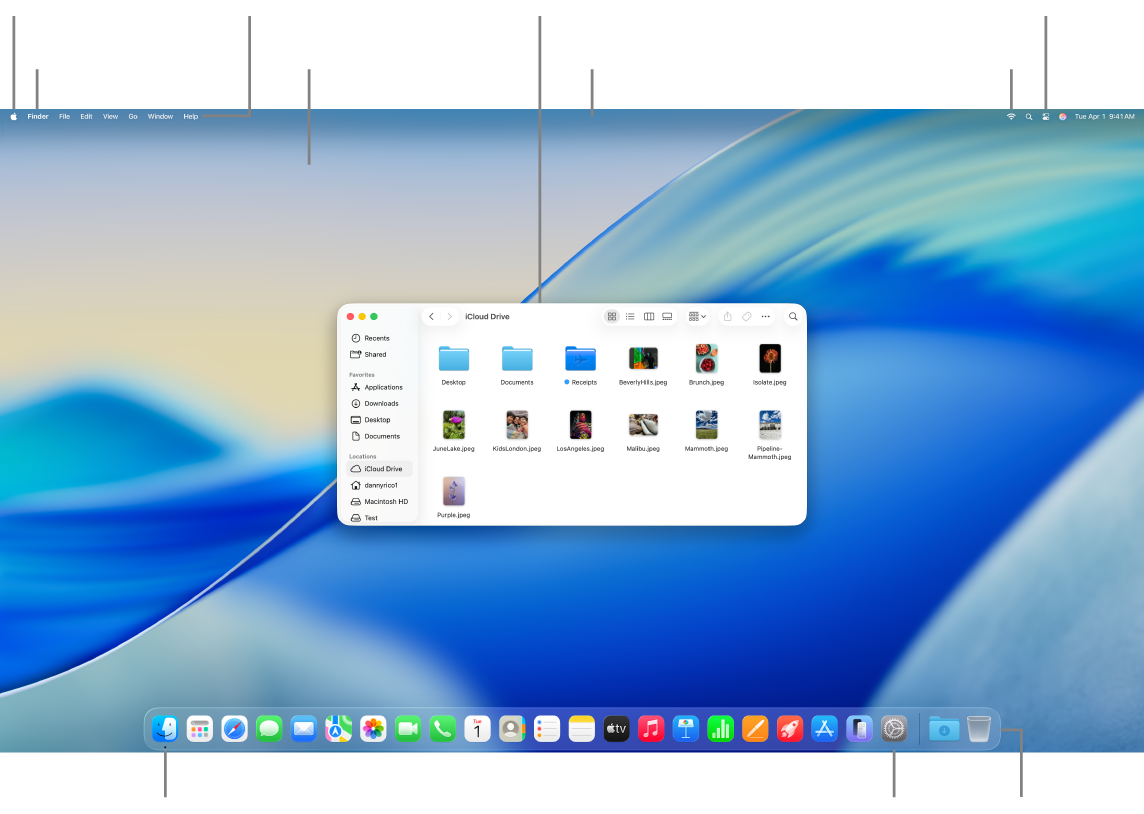Launch Maps from the Dock
The height and width of the screenshot is (814, 1144).
click(339, 729)
